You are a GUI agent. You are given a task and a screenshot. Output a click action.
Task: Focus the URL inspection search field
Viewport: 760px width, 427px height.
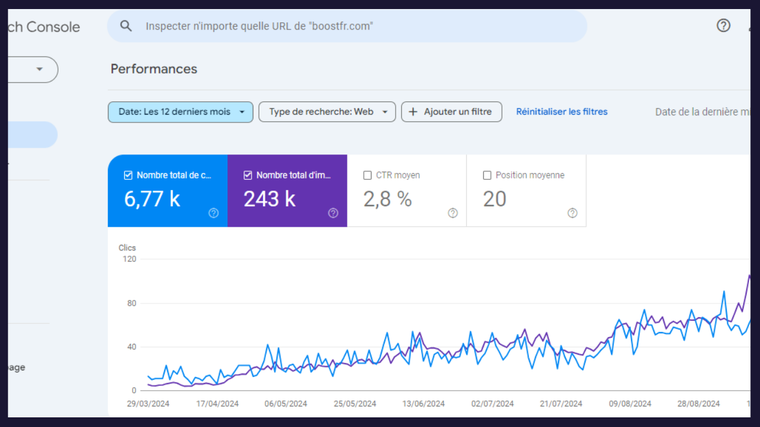pos(350,26)
